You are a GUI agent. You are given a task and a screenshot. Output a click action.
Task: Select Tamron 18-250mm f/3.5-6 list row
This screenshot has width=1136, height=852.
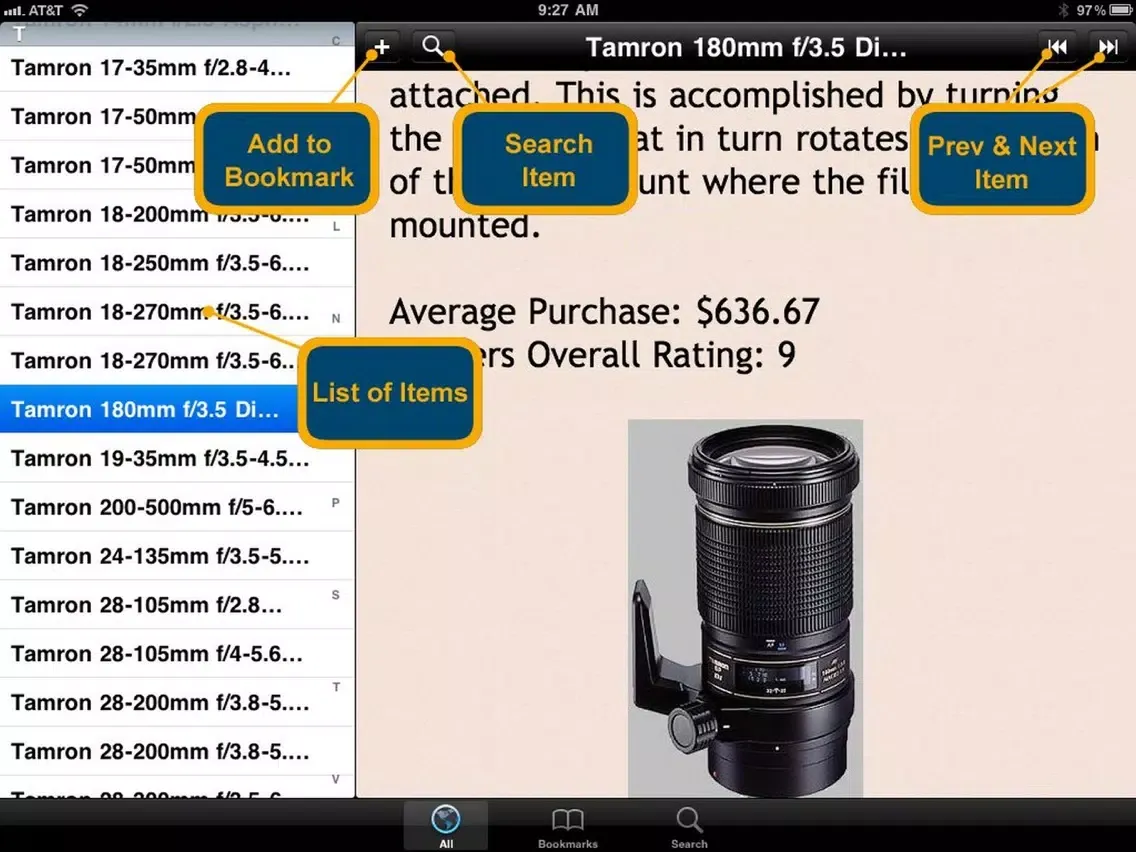pyautogui.click(x=178, y=263)
